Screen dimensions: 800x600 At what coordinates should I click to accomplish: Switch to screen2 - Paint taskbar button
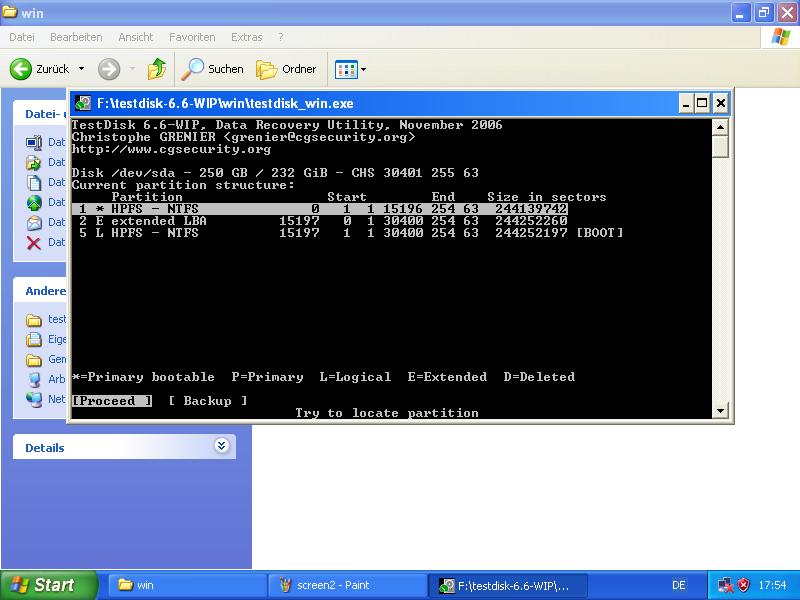click(x=348, y=585)
